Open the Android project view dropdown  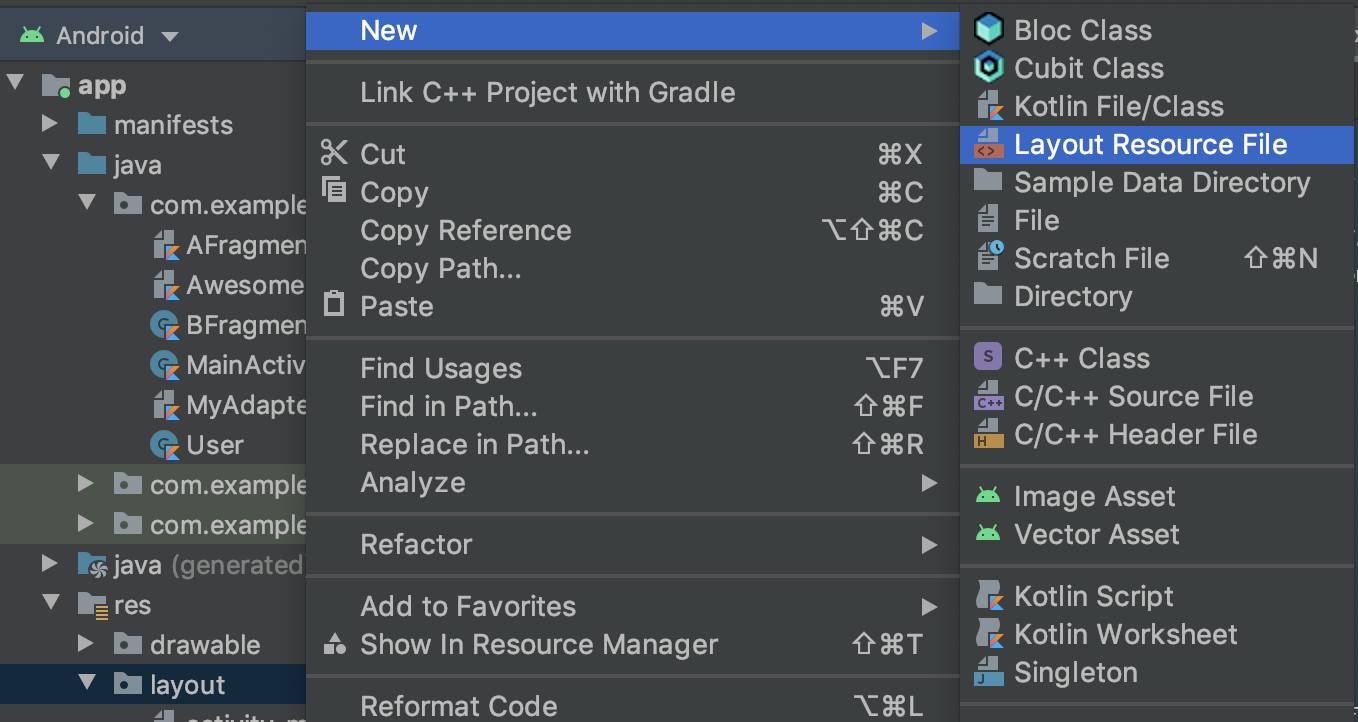169,36
